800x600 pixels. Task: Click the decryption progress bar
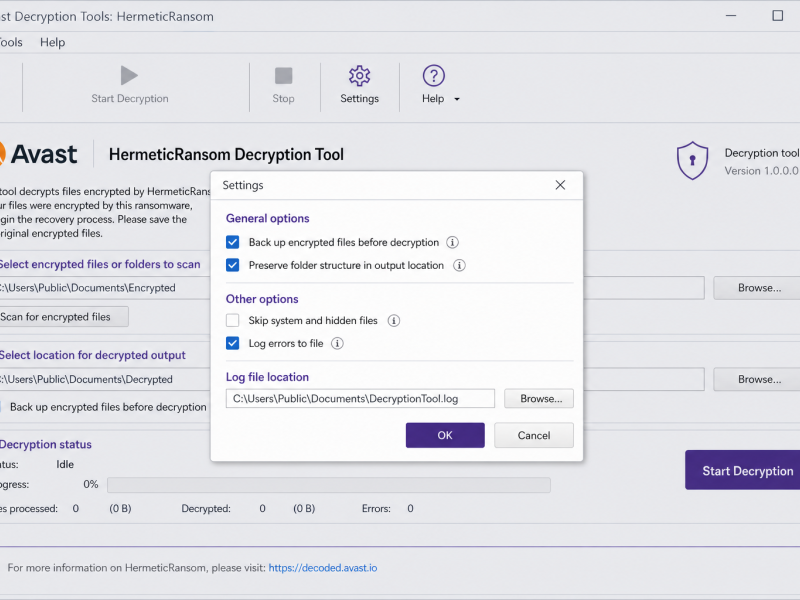click(329, 485)
